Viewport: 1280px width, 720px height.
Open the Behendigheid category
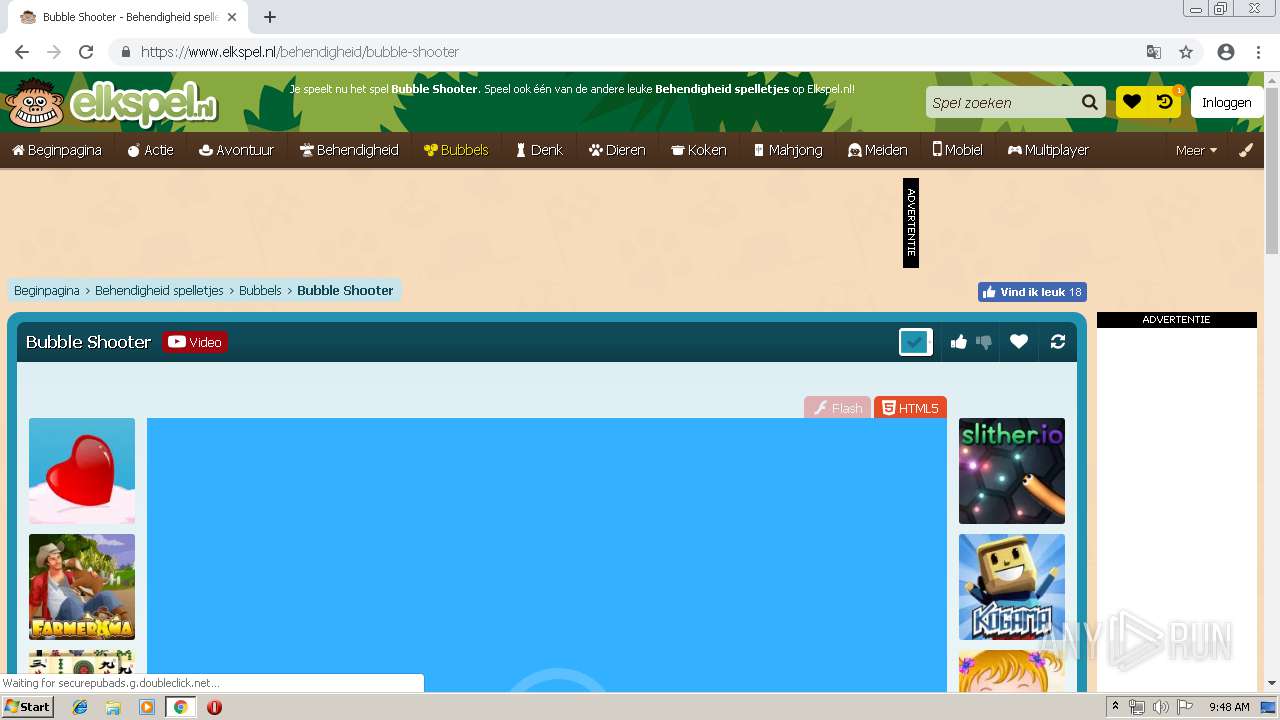(x=349, y=150)
